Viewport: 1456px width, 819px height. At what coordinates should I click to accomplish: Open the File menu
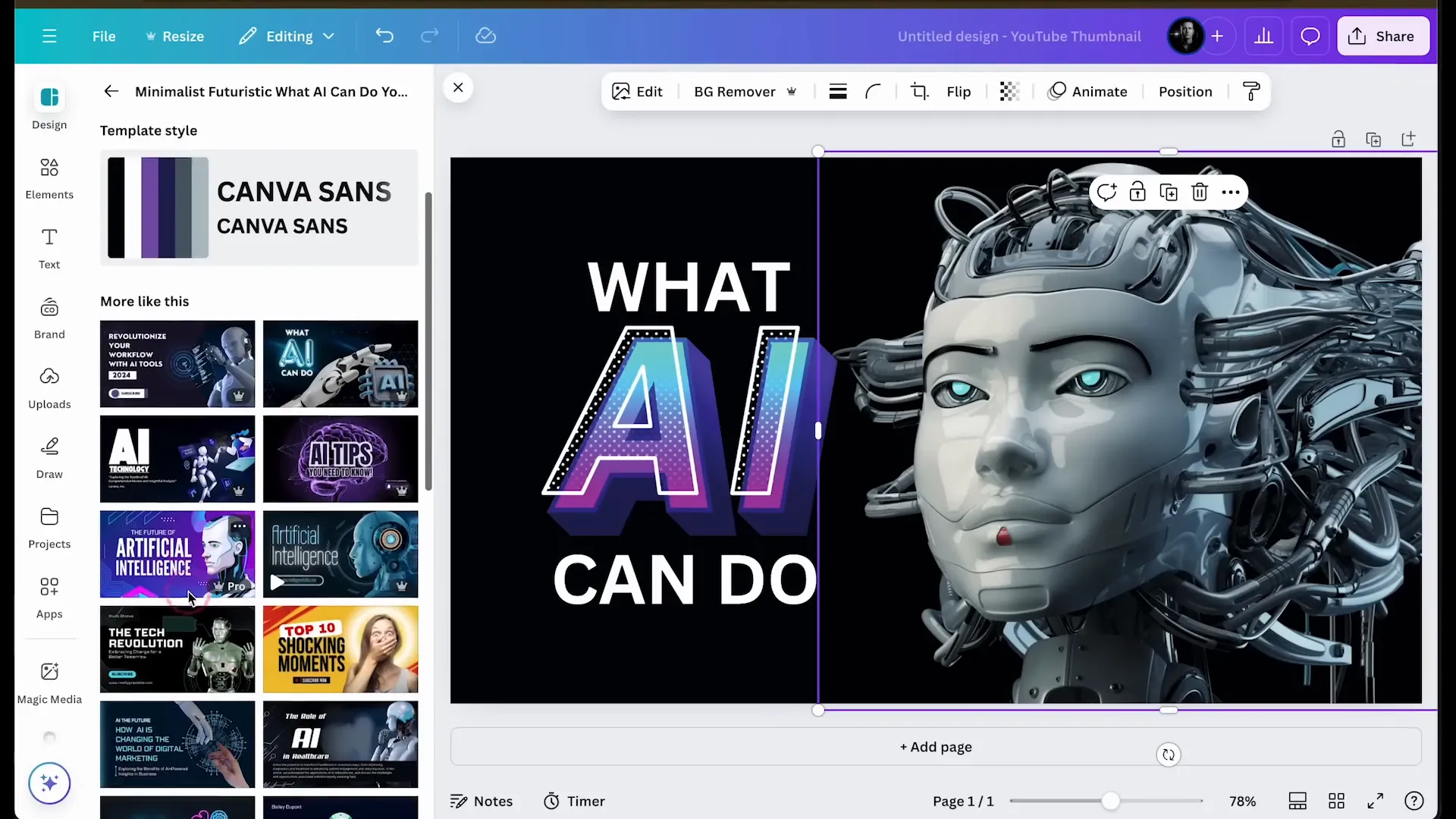click(104, 36)
